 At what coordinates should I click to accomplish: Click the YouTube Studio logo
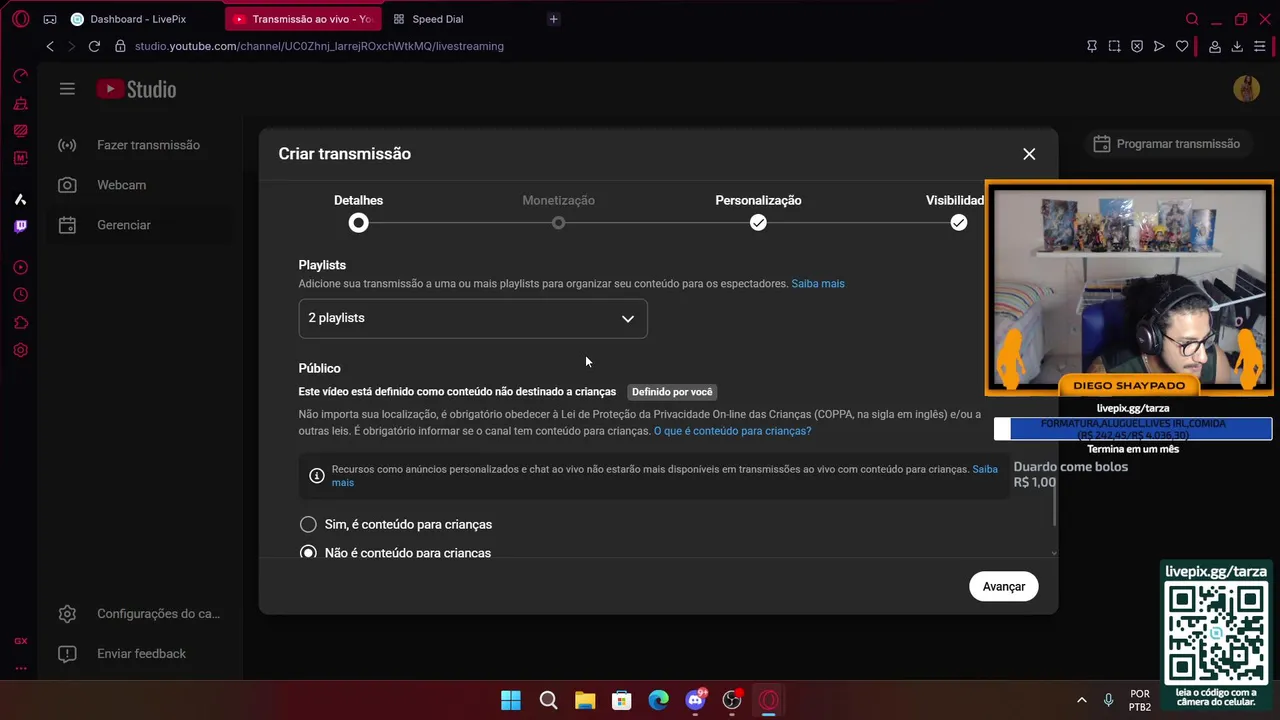136,89
